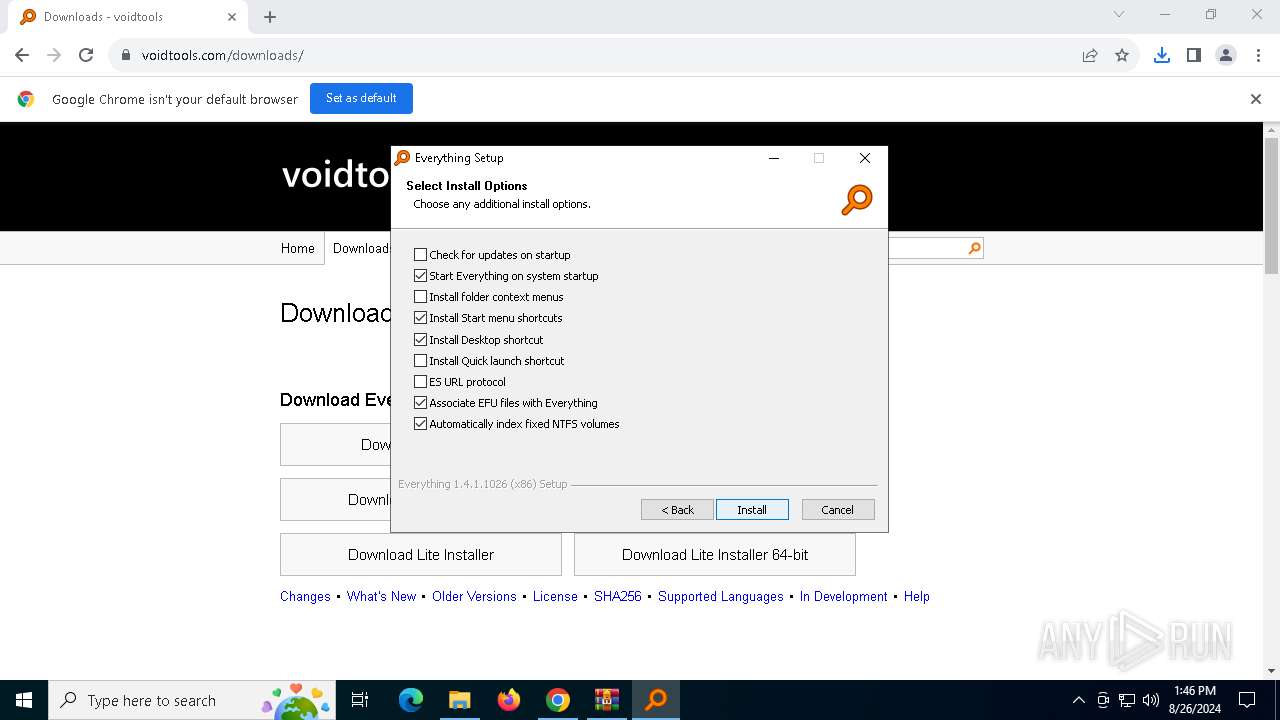This screenshot has height=720, width=1280.
Task: Open Task View on taskbar
Action: coord(360,700)
